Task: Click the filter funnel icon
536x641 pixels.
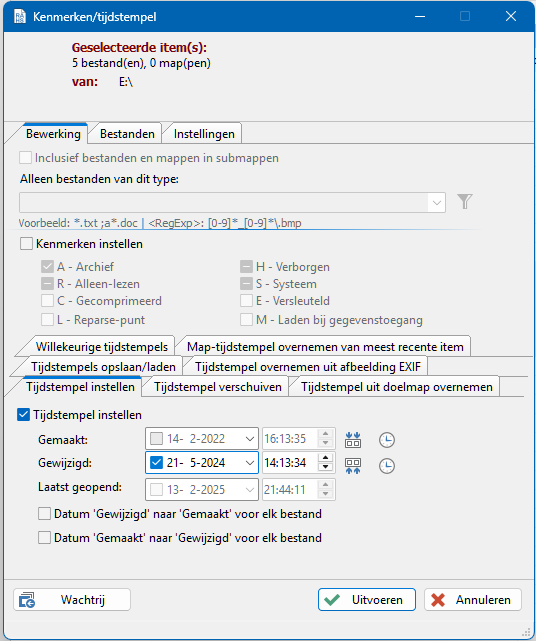Action: pos(464,202)
